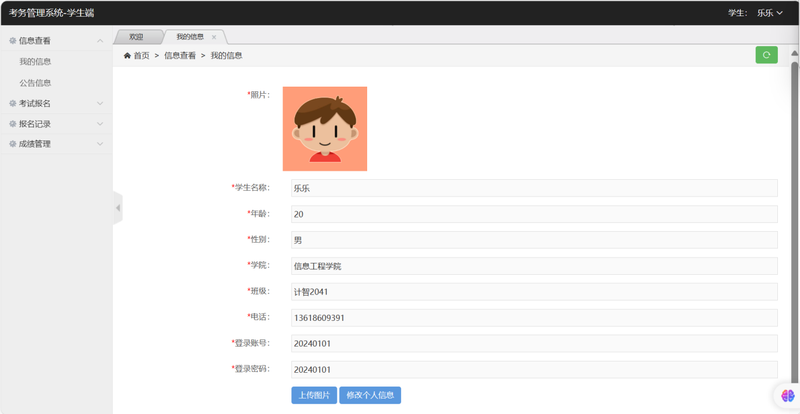Click the 年龄 input field
Screen dimensions: 800x414
tap(534, 214)
